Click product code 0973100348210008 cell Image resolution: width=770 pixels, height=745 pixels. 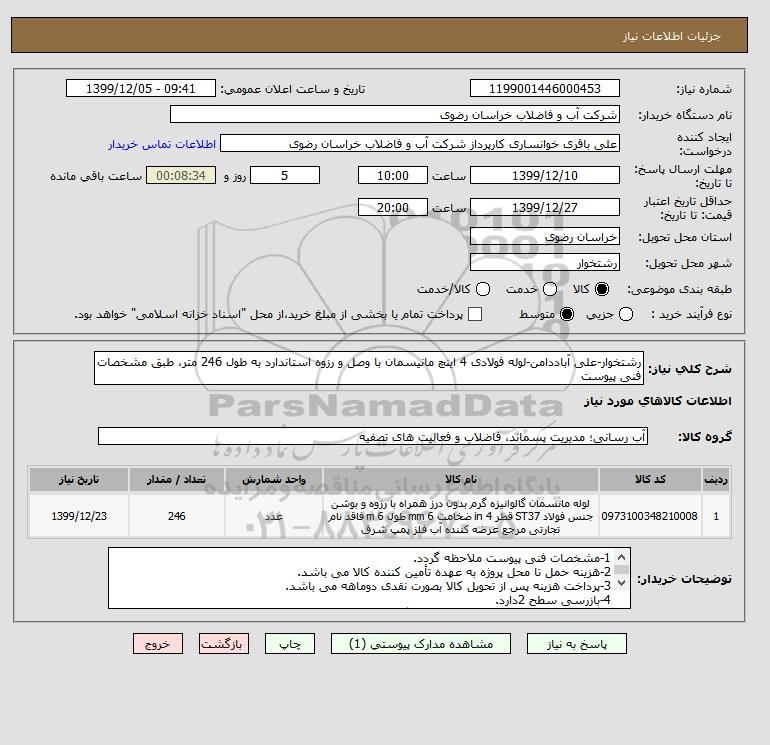pyautogui.click(x=650, y=516)
